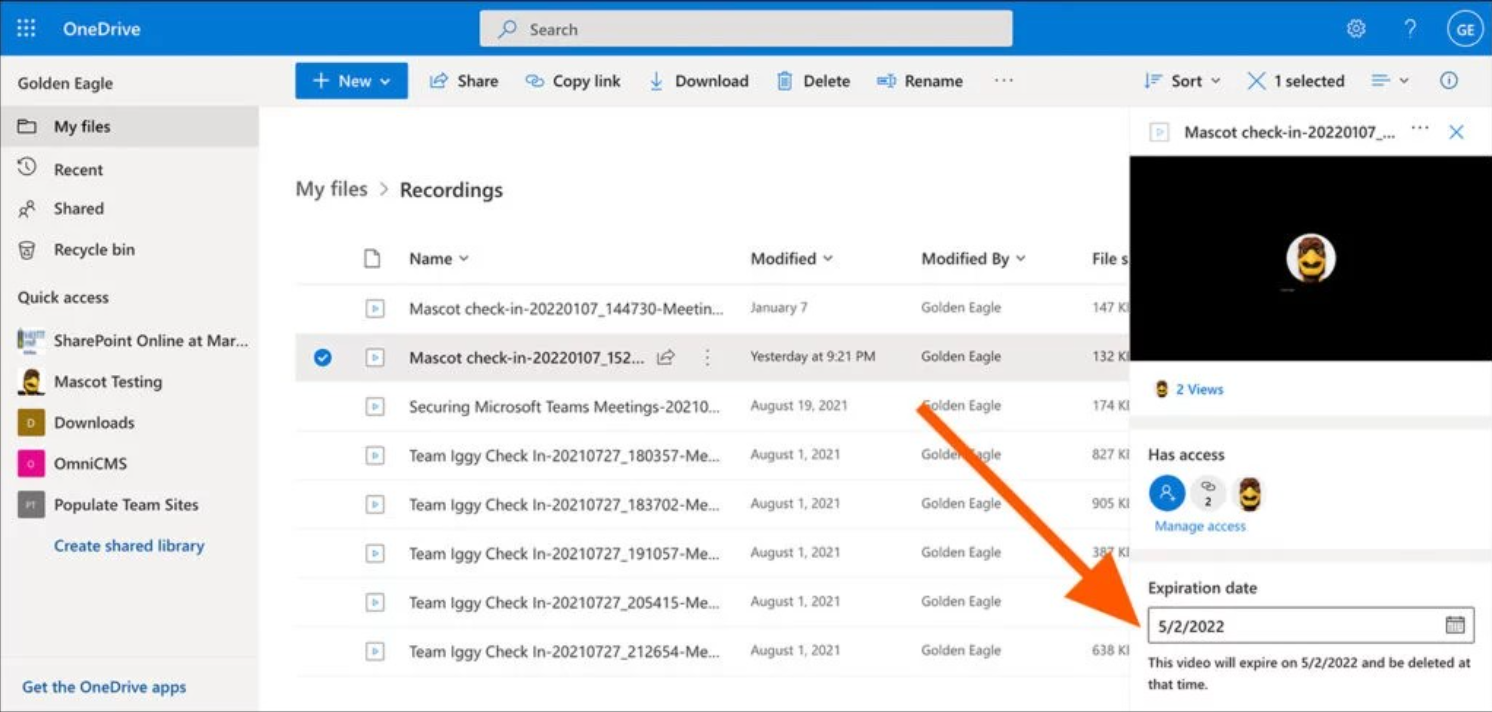Click the file type column header icon
1492x712 pixels.
[x=372, y=259]
